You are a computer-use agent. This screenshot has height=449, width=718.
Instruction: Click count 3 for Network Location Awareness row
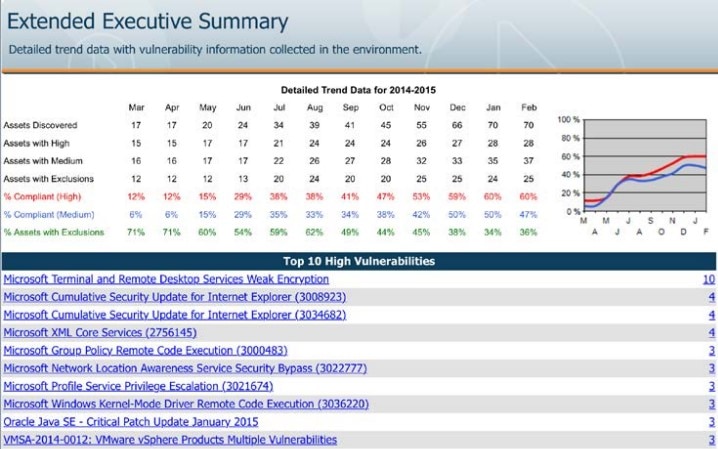[x=712, y=368]
